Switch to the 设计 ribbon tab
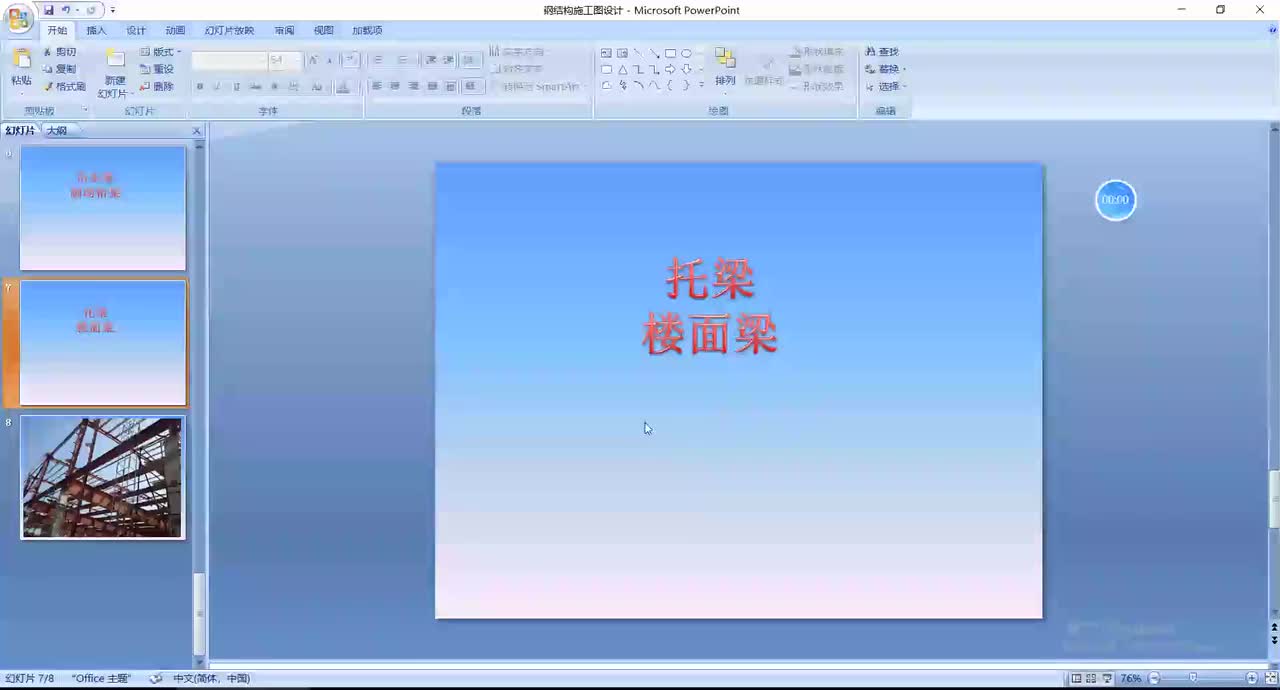The height and width of the screenshot is (690, 1280). tap(136, 30)
